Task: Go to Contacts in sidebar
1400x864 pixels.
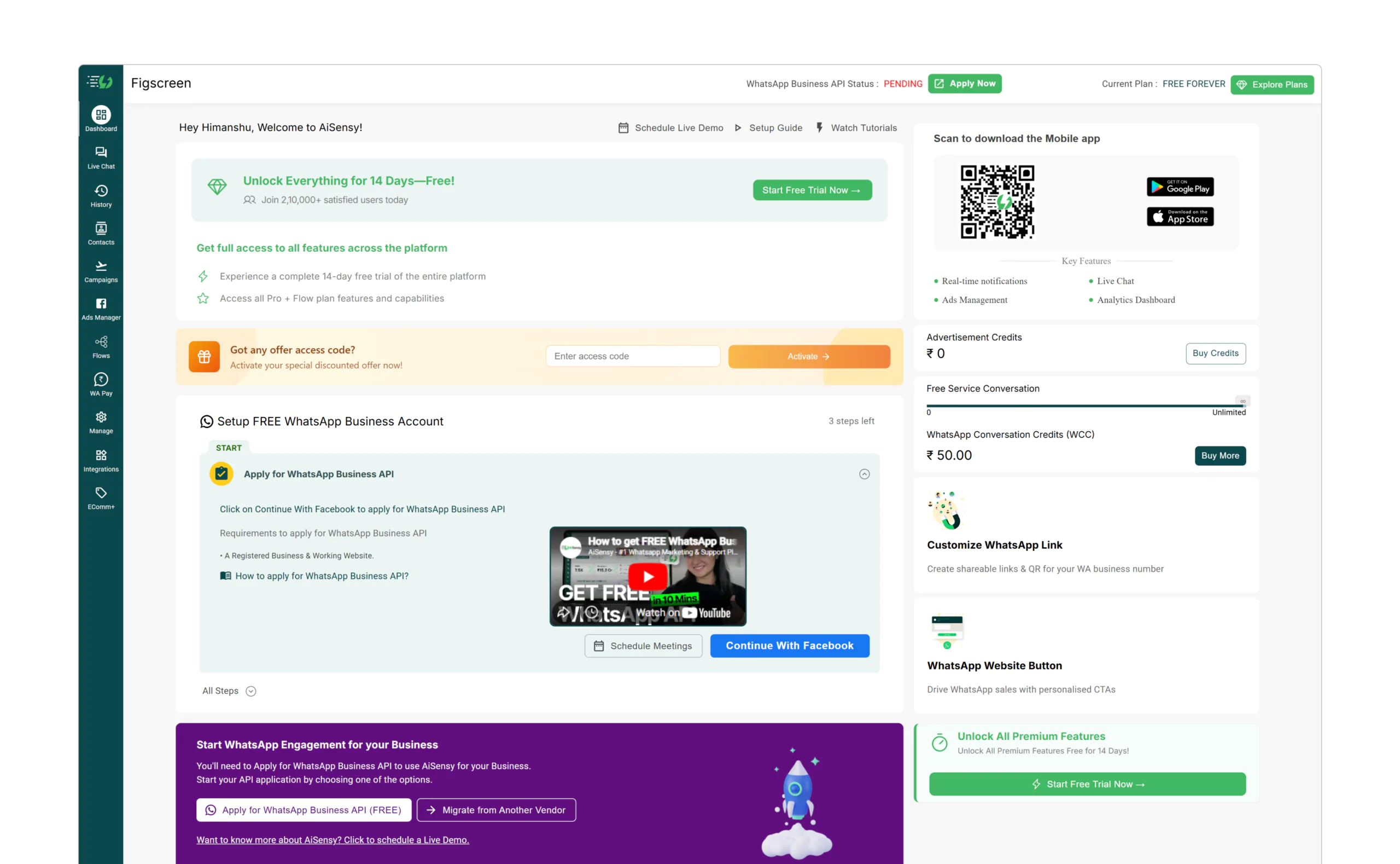Action: click(101, 233)
